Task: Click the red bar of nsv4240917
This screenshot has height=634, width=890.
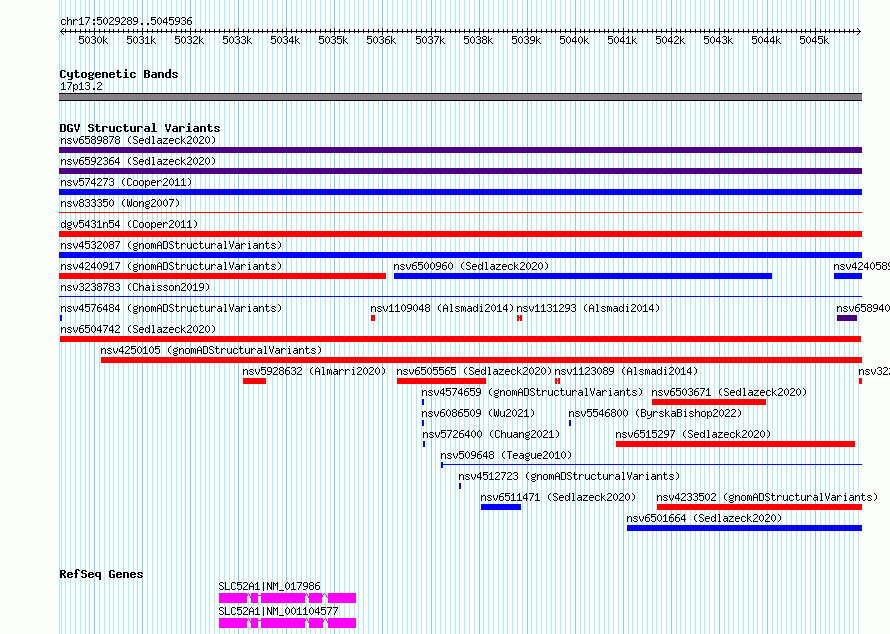Action: pyautogui.click(x=222, y=276)
